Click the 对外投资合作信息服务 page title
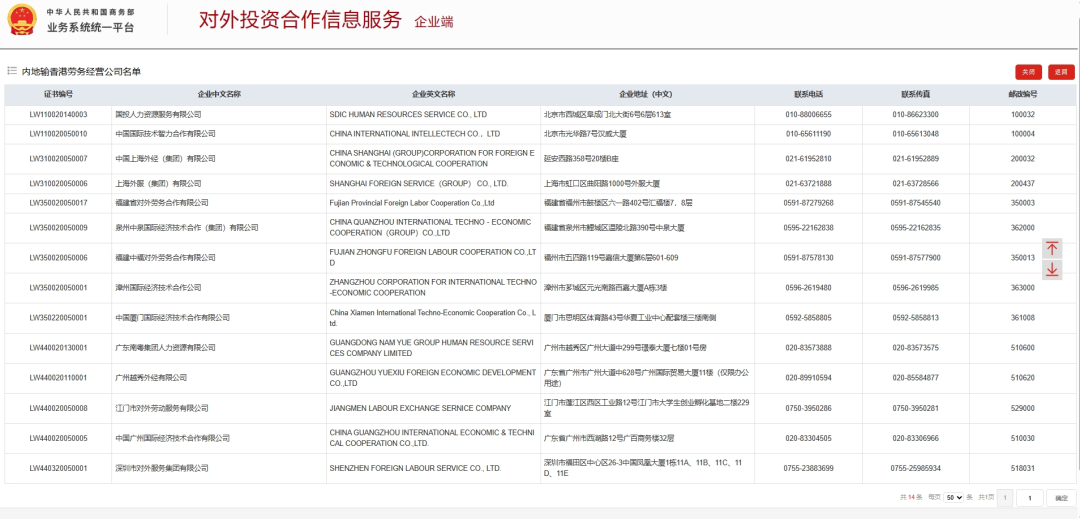 (x=300, y=20)
